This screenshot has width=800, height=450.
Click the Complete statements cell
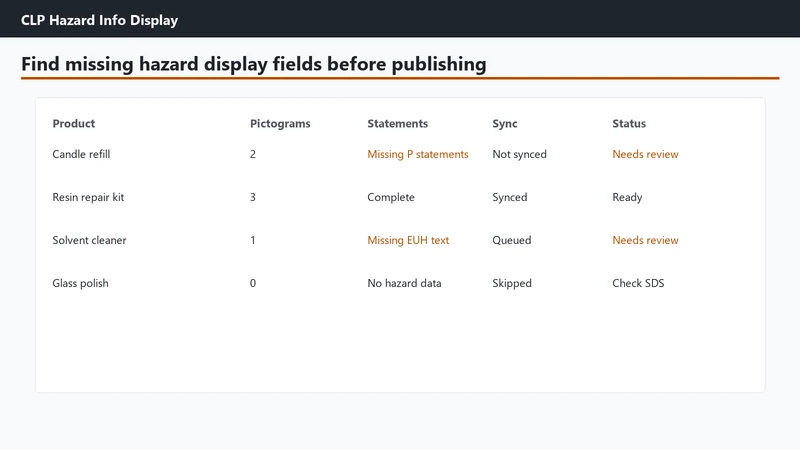point(391,197)
